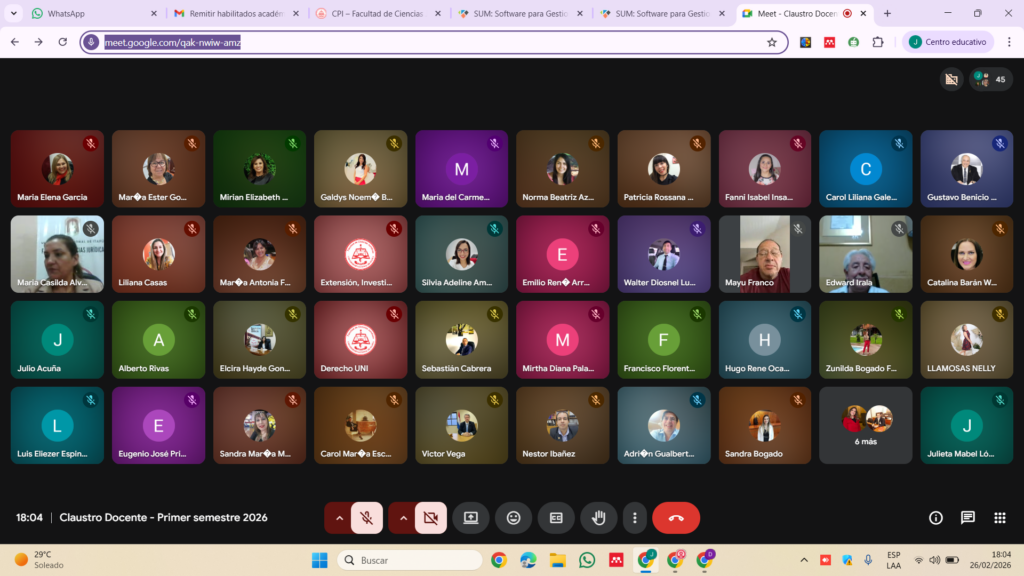The width and height of the screenshot is (1024, 576).
Task: Expand video settings arrow beside camera
Action: click(403, 518)
